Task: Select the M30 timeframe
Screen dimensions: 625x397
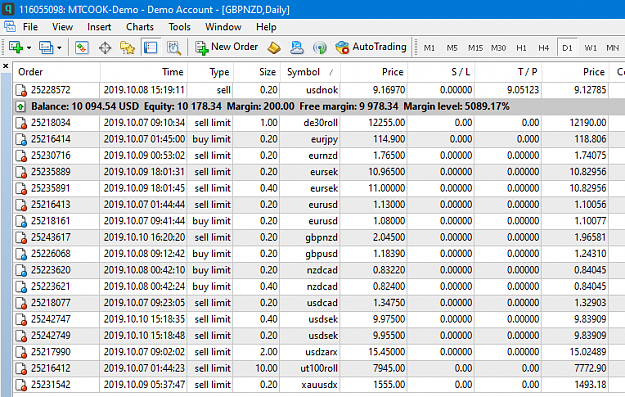Action: click(x=498, y=48)
